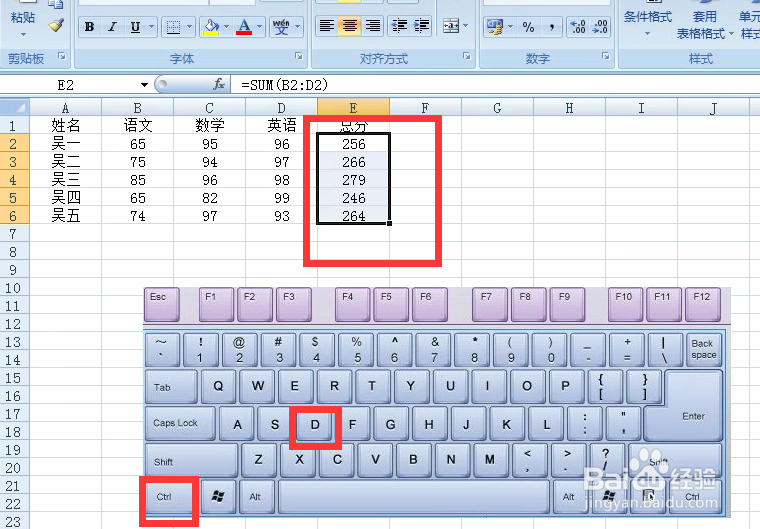Expand the accounting format dropdown arrow

point(510,27)
